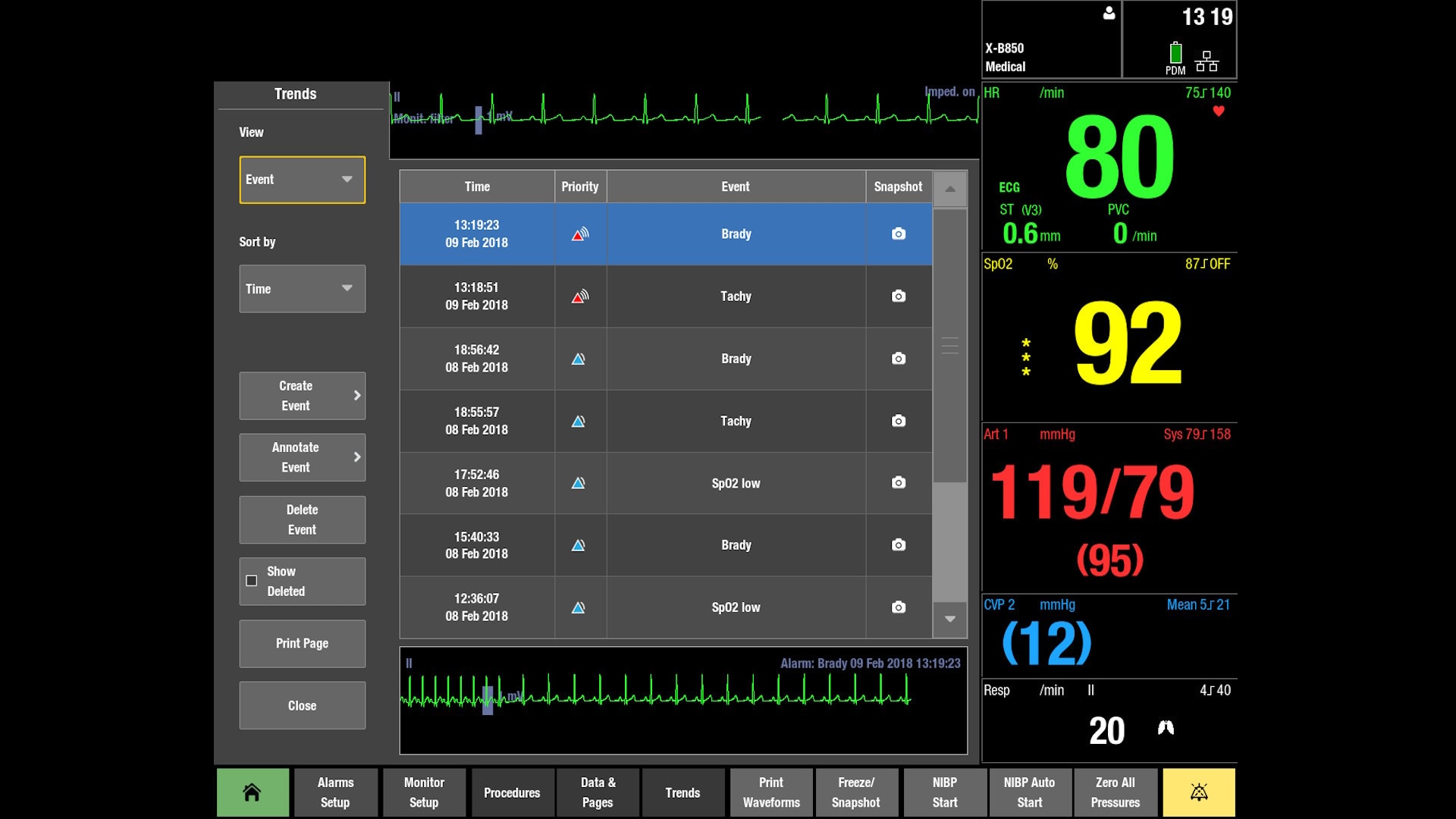The height and width of the screenshot is (819, 1456).
Task: Open the CVP 2 parameter window
Action: click(1109, 636)
